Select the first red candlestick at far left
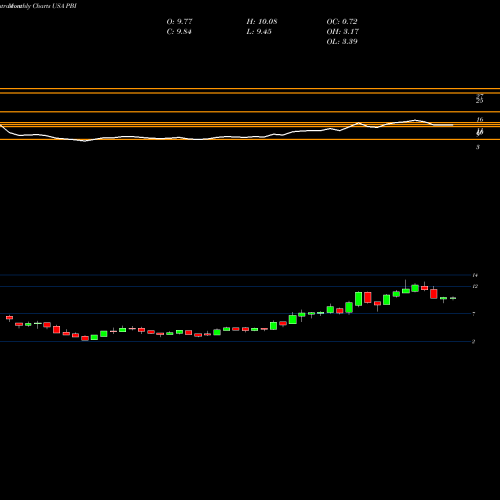 [x=9, y=318]
